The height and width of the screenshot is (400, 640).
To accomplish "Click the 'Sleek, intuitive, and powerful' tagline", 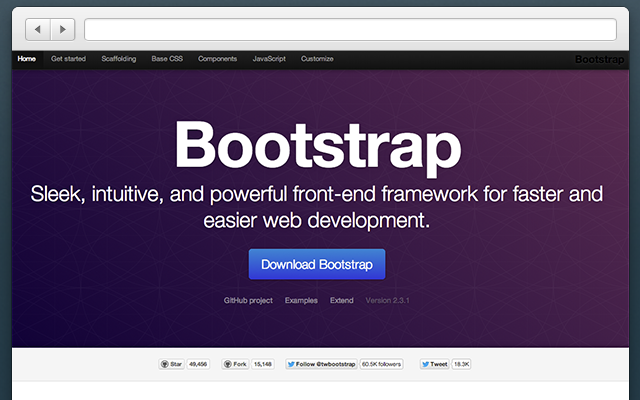I will pyautogui.click(x=317, y=207).
